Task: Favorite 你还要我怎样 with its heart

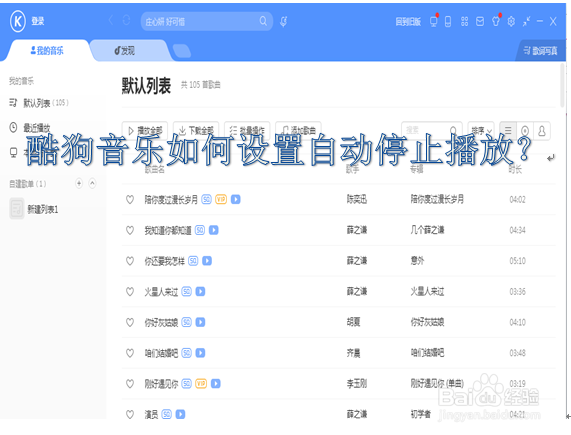Action: pos(130,261)
